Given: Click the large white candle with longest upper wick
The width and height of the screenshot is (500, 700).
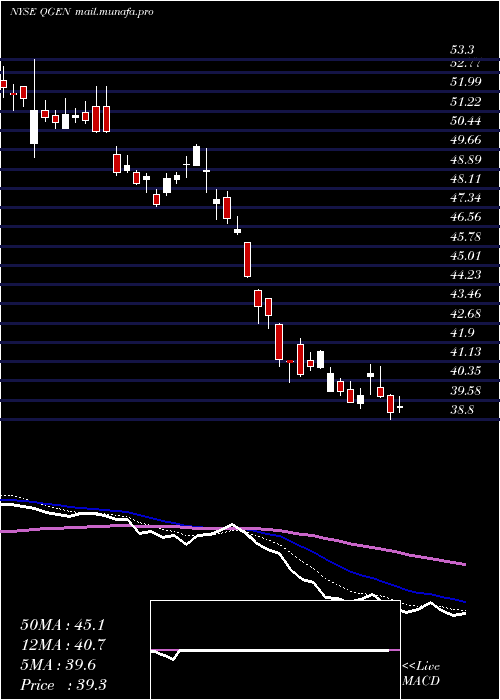Looking at the screenshot, I should 34,127.
